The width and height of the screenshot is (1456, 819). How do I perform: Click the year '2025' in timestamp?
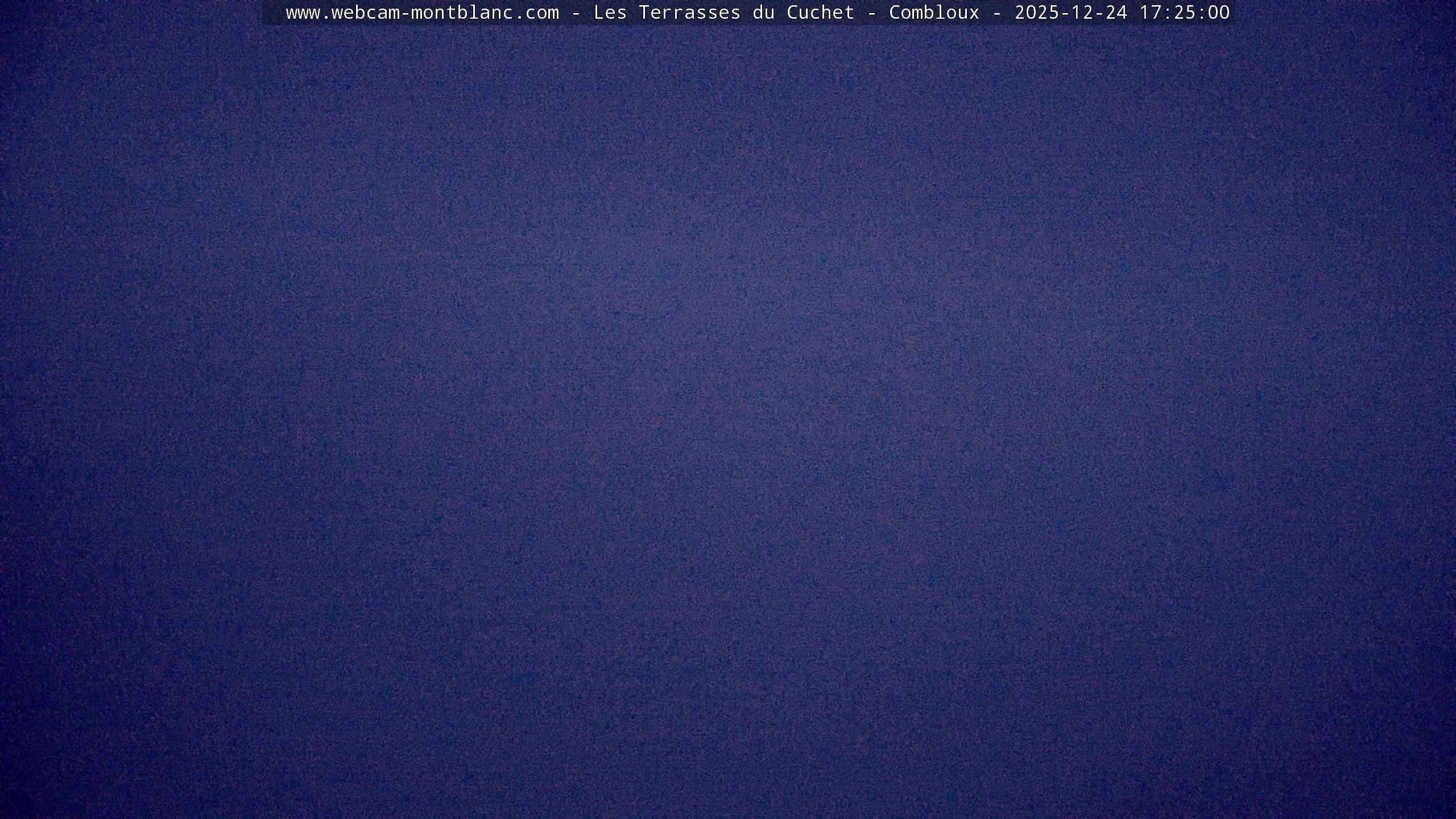[x=1036, y=13]
